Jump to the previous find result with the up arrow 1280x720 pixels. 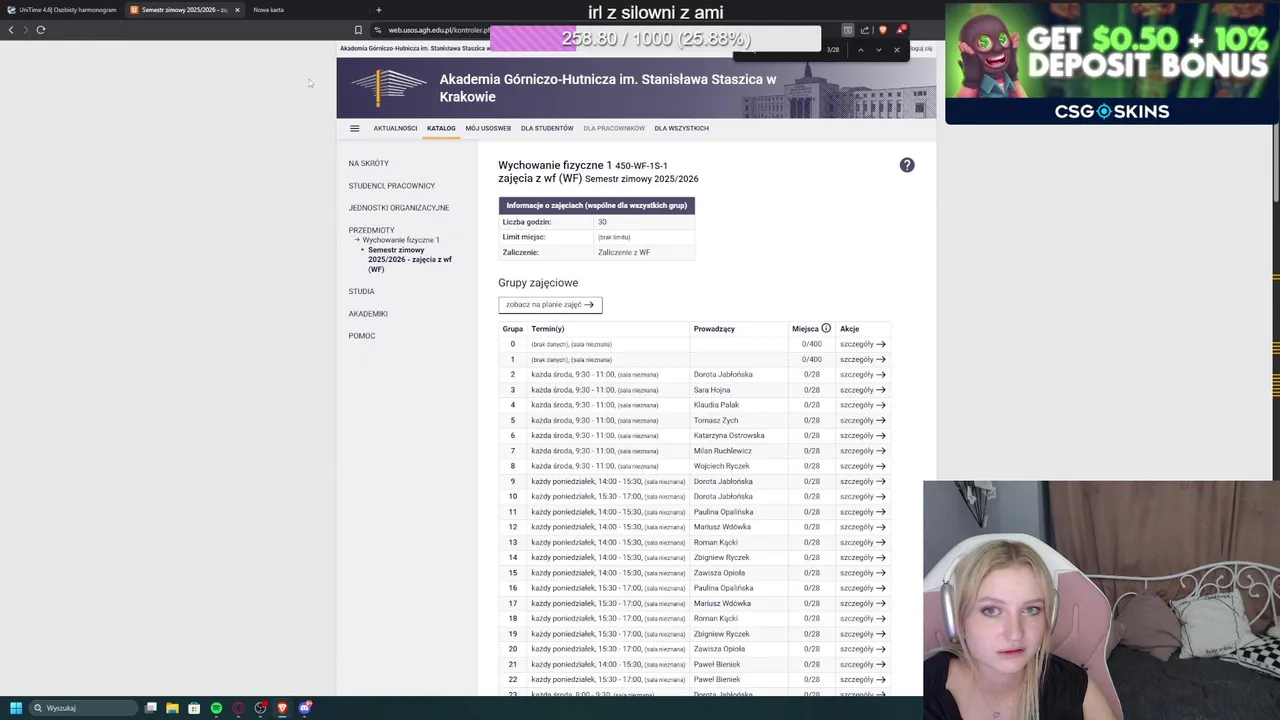[861, 49]
